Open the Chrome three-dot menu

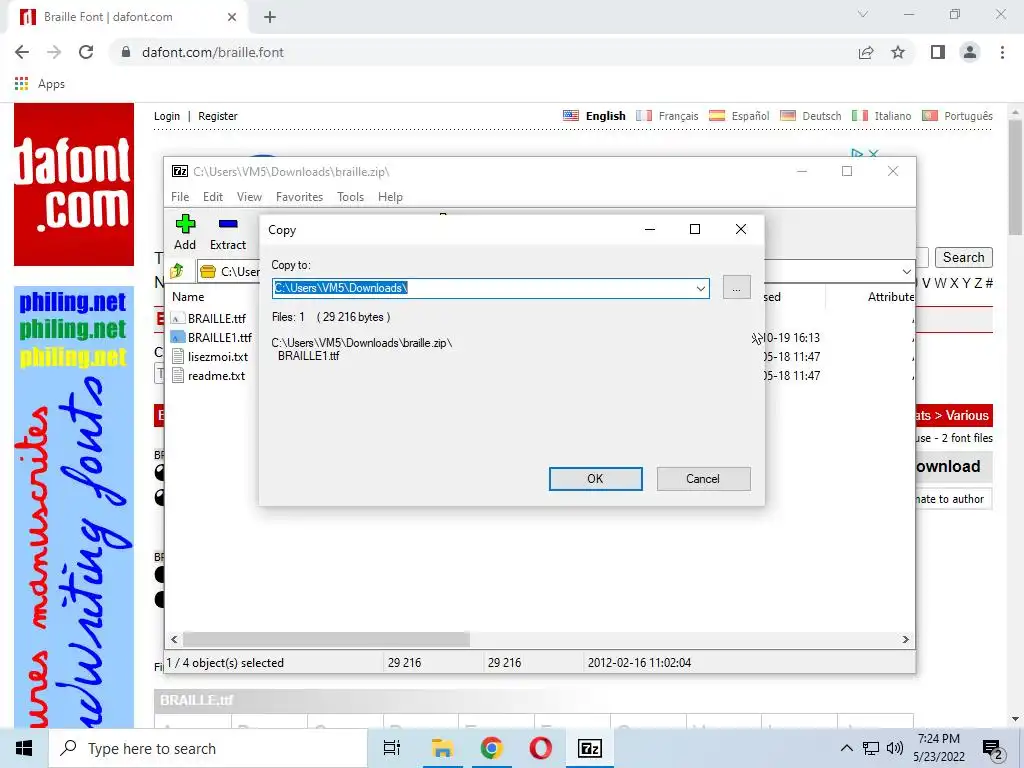point(1002,52)
